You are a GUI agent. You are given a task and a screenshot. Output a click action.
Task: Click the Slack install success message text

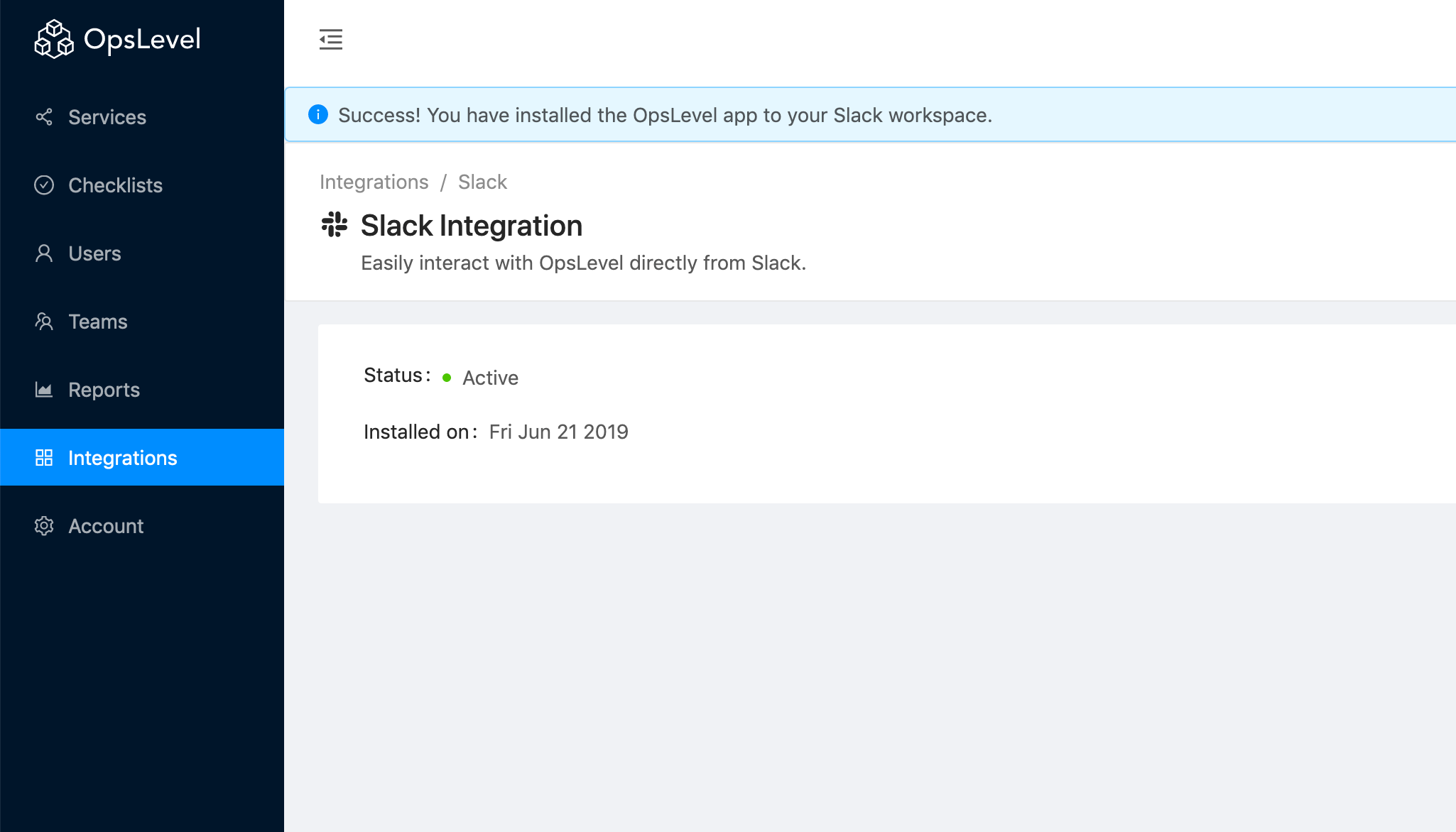click(665, 115)
